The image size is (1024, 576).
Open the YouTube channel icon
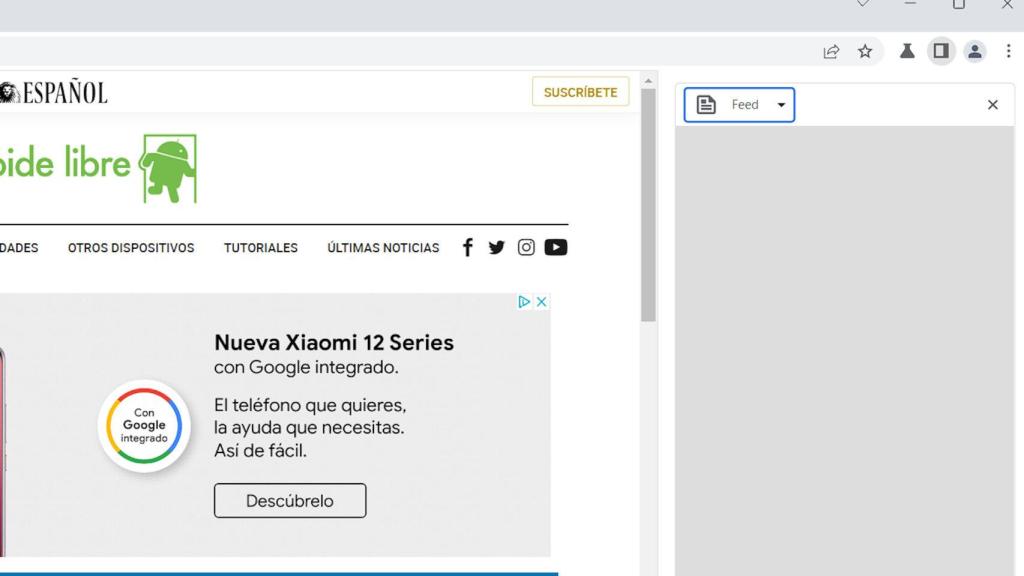point(556,247)
